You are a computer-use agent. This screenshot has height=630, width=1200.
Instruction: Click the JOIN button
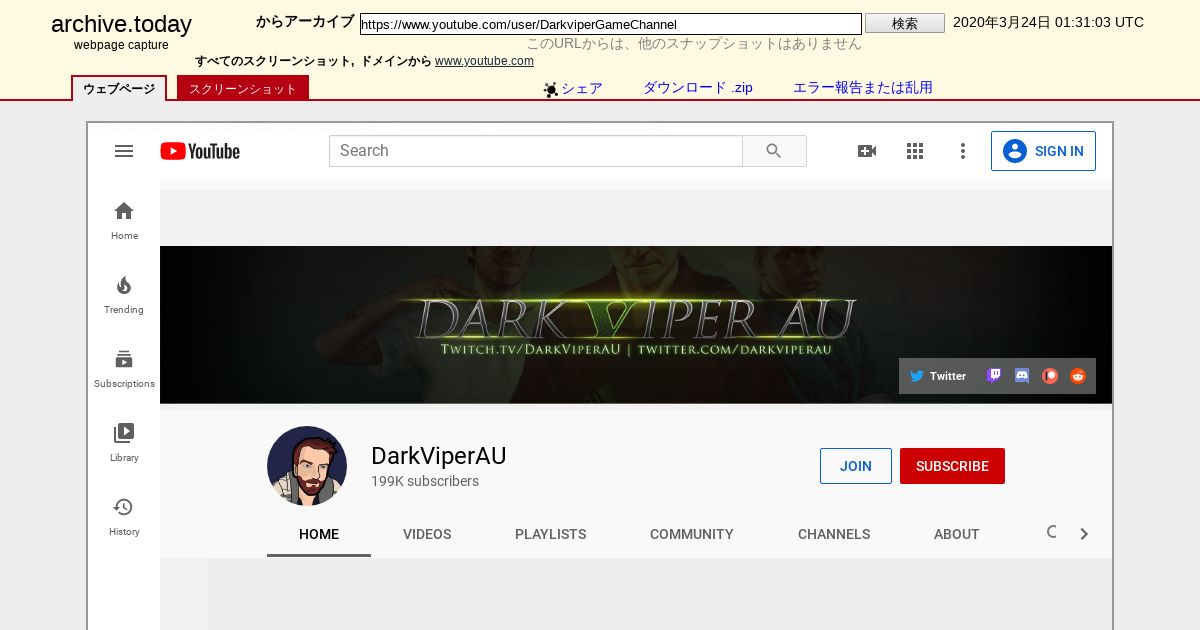click(856, 466)
